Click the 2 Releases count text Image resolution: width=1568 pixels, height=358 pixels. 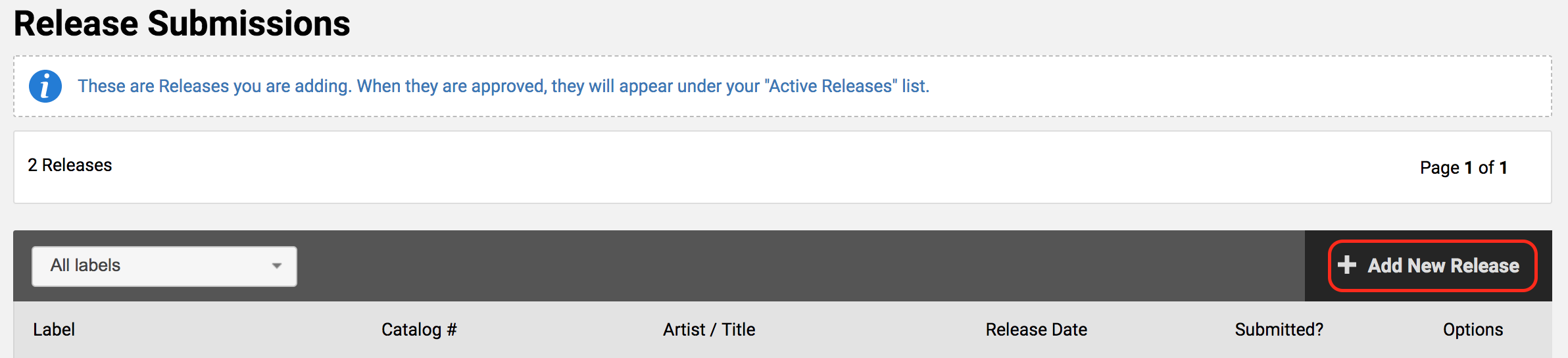(x=70, y=165)
